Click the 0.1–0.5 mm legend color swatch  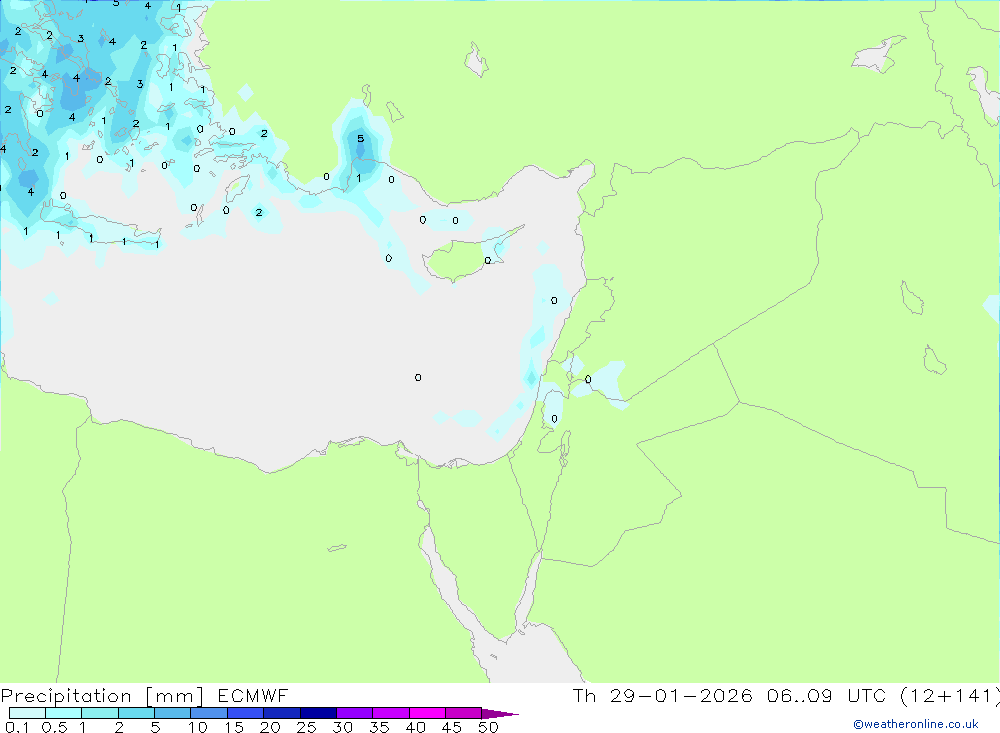[27, 713]
